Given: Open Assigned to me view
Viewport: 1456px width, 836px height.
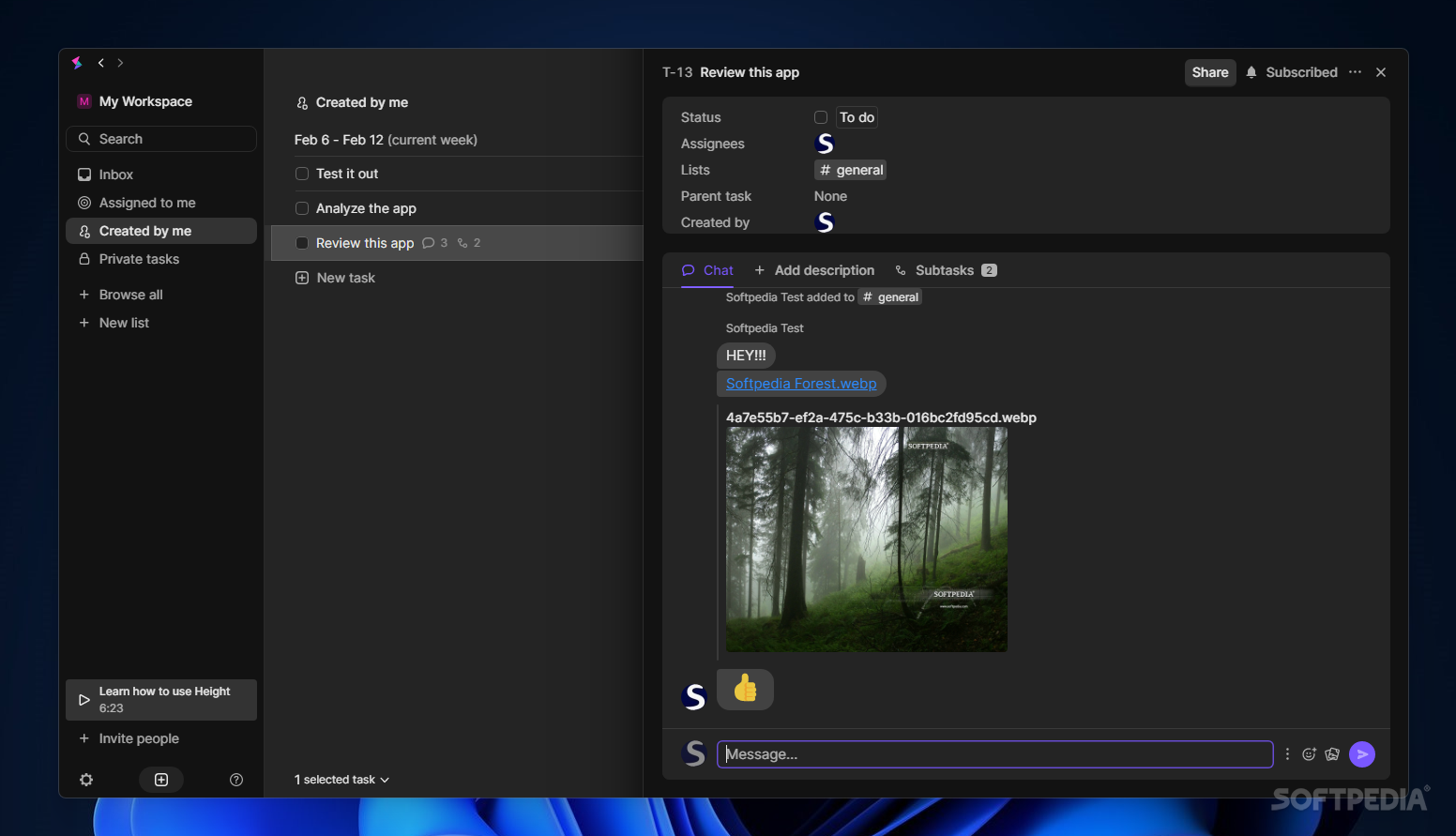Looking at the screenshot, I should (x=161, y=203).
